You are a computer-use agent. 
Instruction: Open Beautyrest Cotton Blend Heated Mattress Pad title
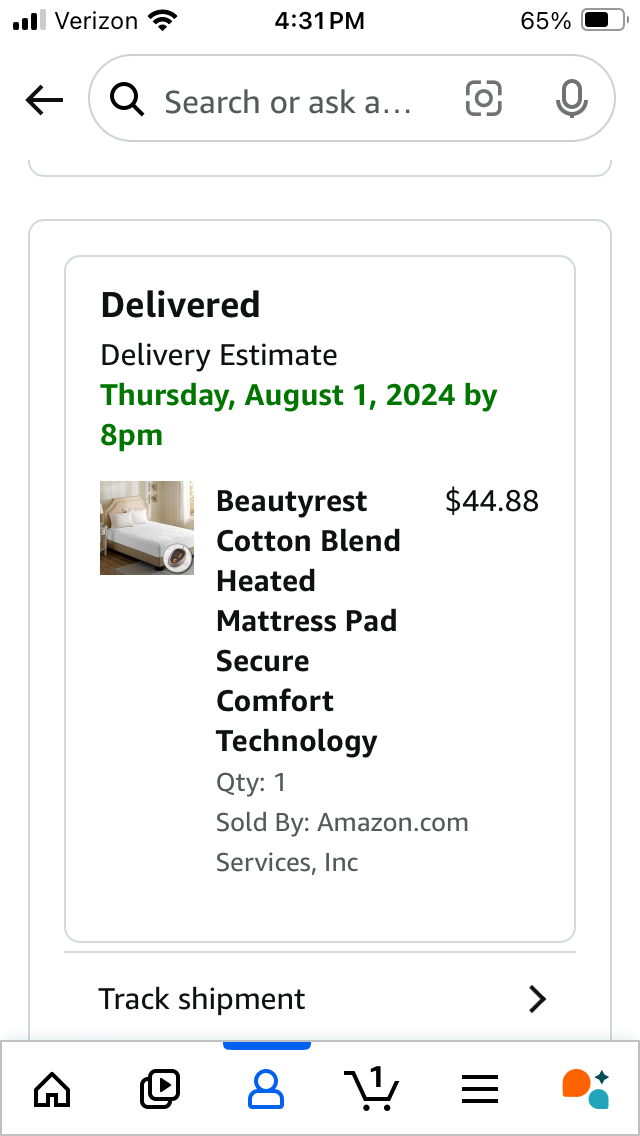(x=308, y=621)
